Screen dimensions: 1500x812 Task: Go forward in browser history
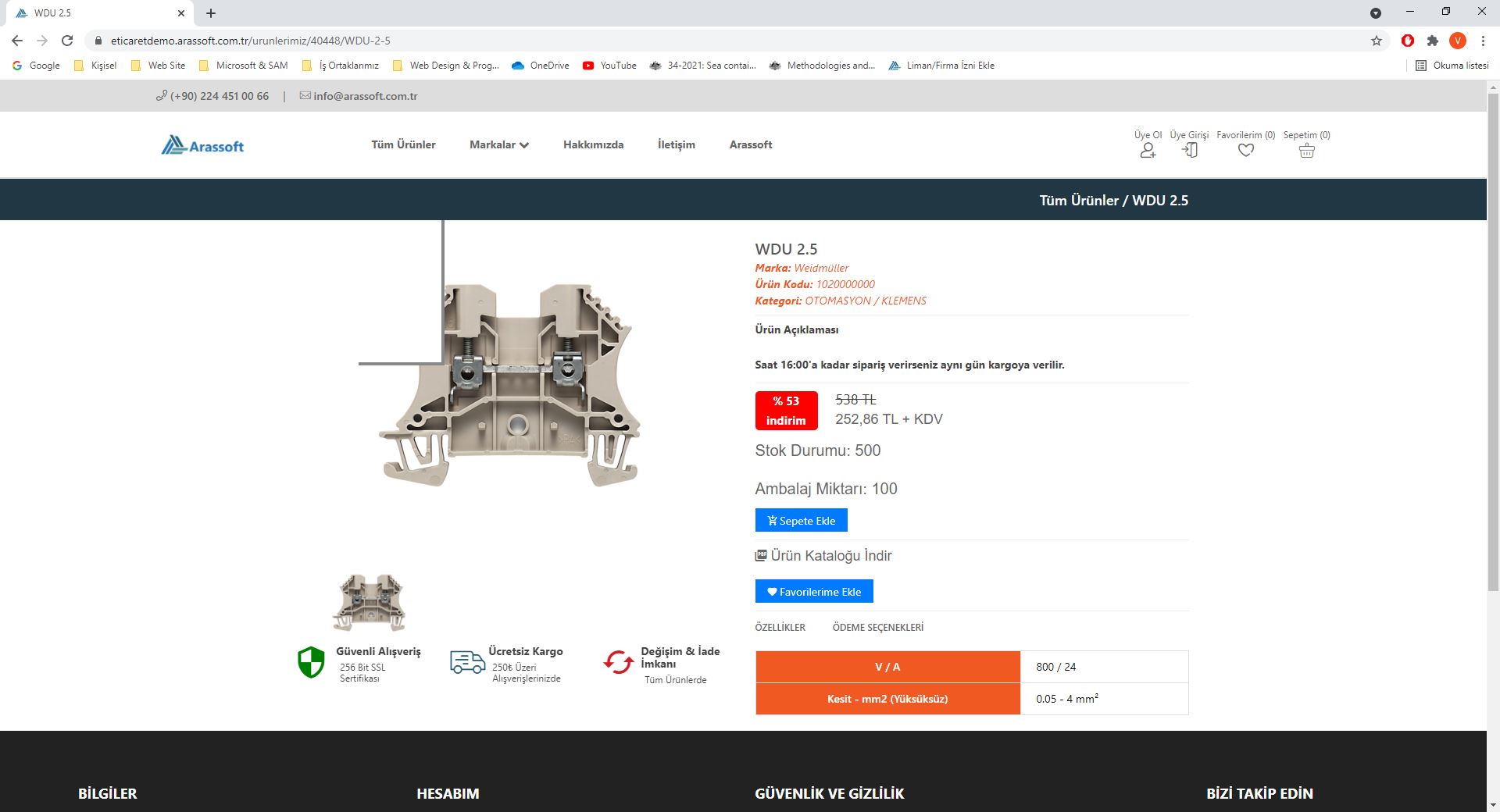point(42,41)
